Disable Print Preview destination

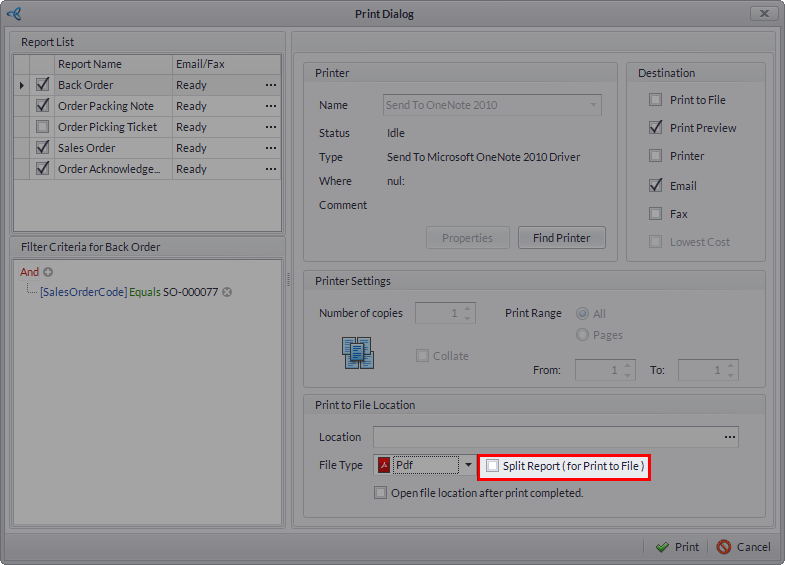[x=655, y=127]
